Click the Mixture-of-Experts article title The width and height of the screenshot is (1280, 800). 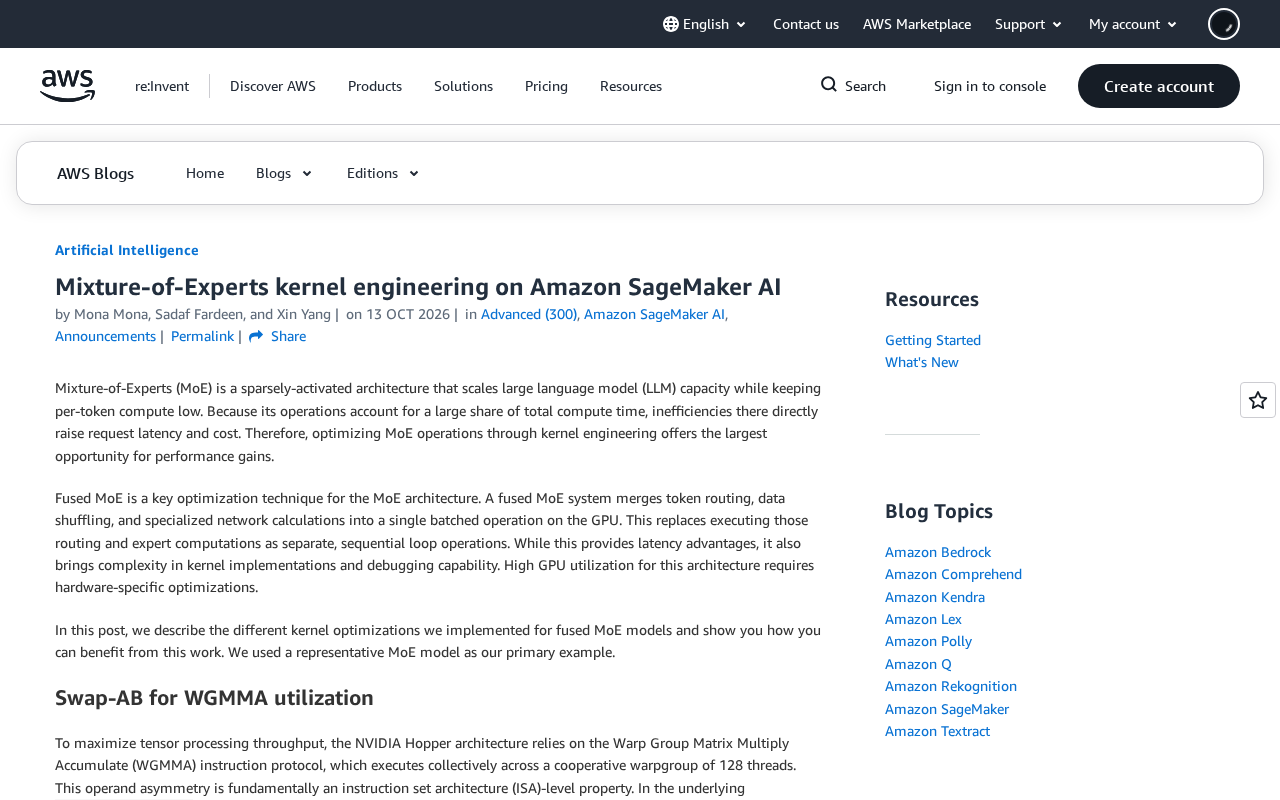[418, 287]
